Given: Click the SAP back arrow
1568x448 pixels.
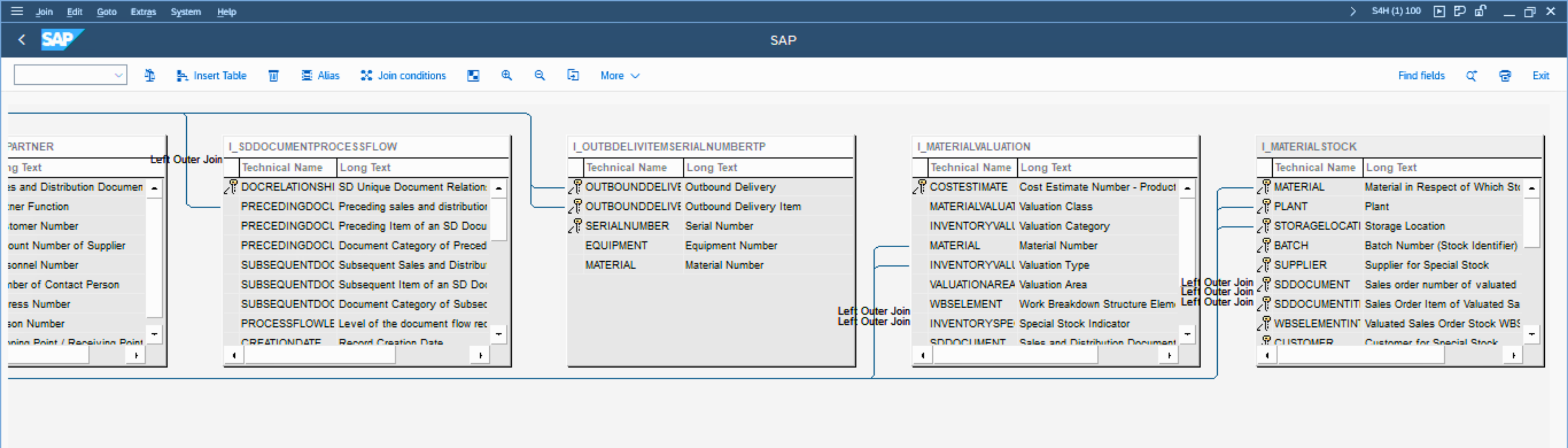Looking at the screenshot, I should (22, 39).
